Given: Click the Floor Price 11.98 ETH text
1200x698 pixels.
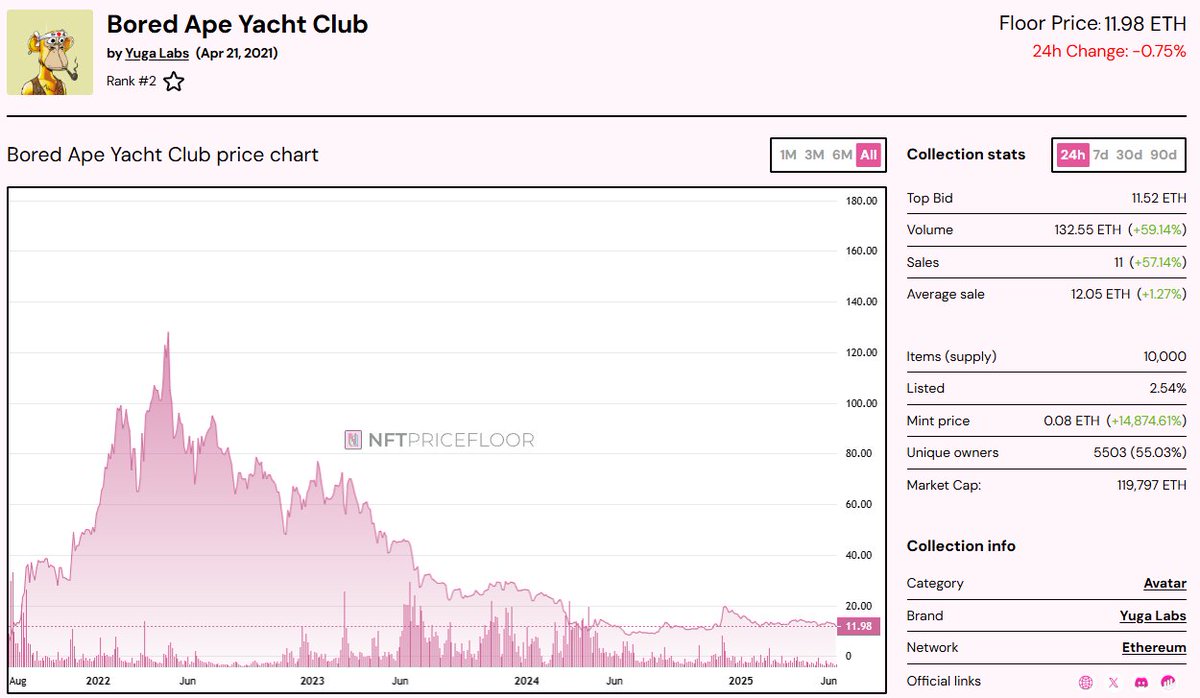Looking at the screenshot, I should tap(1093, 23).
